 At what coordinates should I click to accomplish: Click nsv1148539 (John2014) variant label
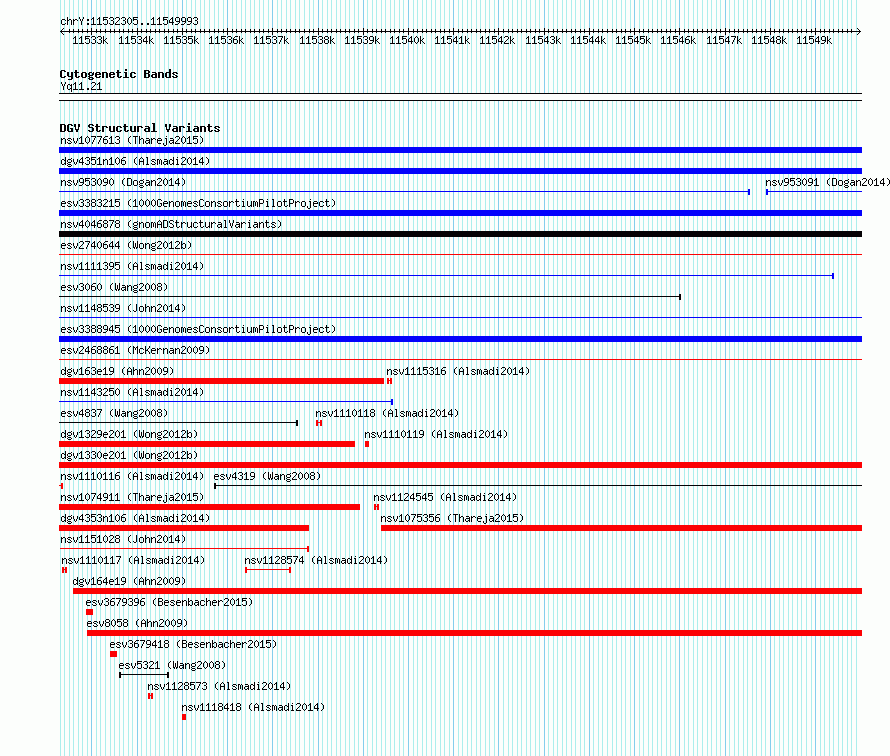coord(123,308)
